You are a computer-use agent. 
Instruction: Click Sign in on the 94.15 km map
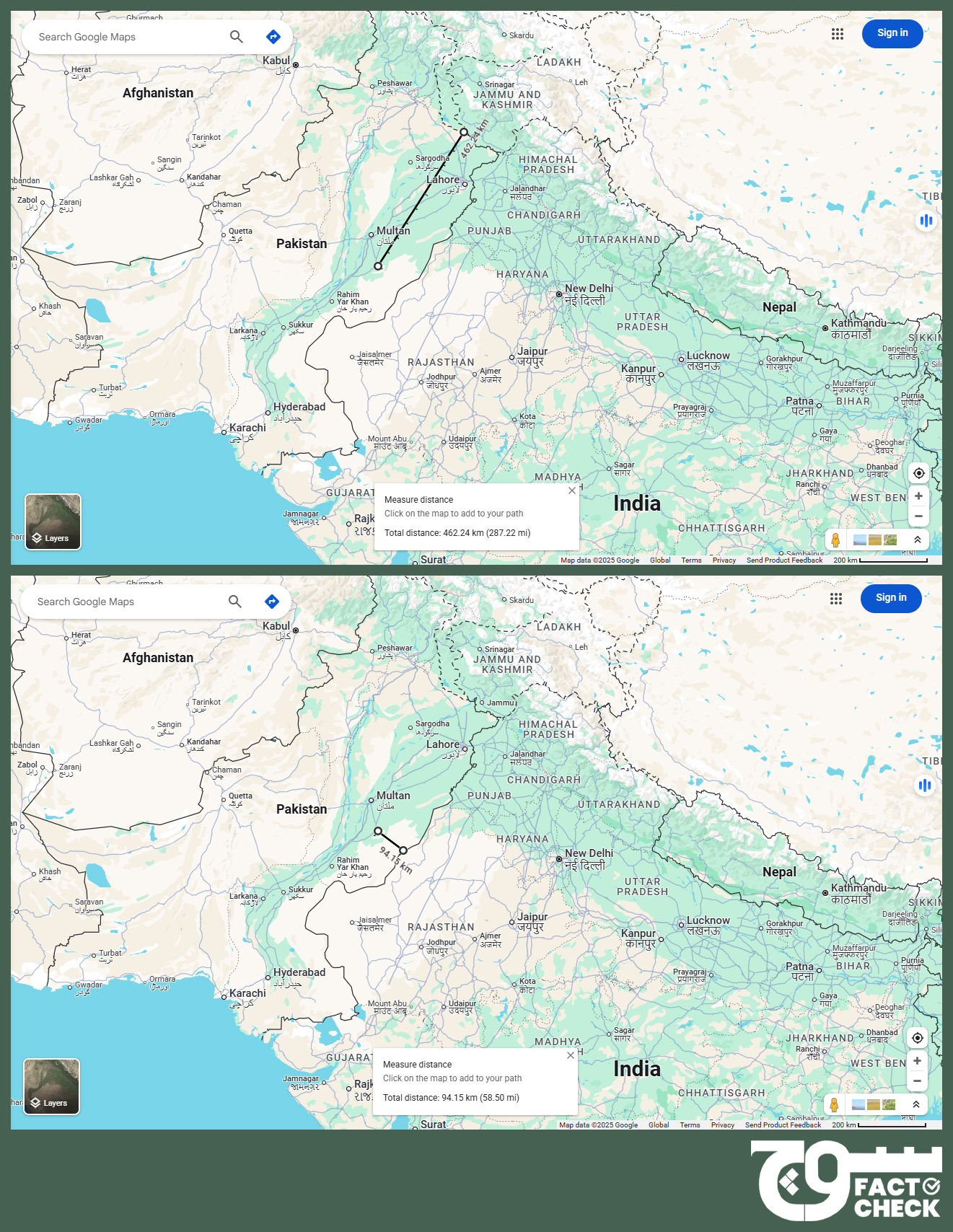tap(891, 598)
